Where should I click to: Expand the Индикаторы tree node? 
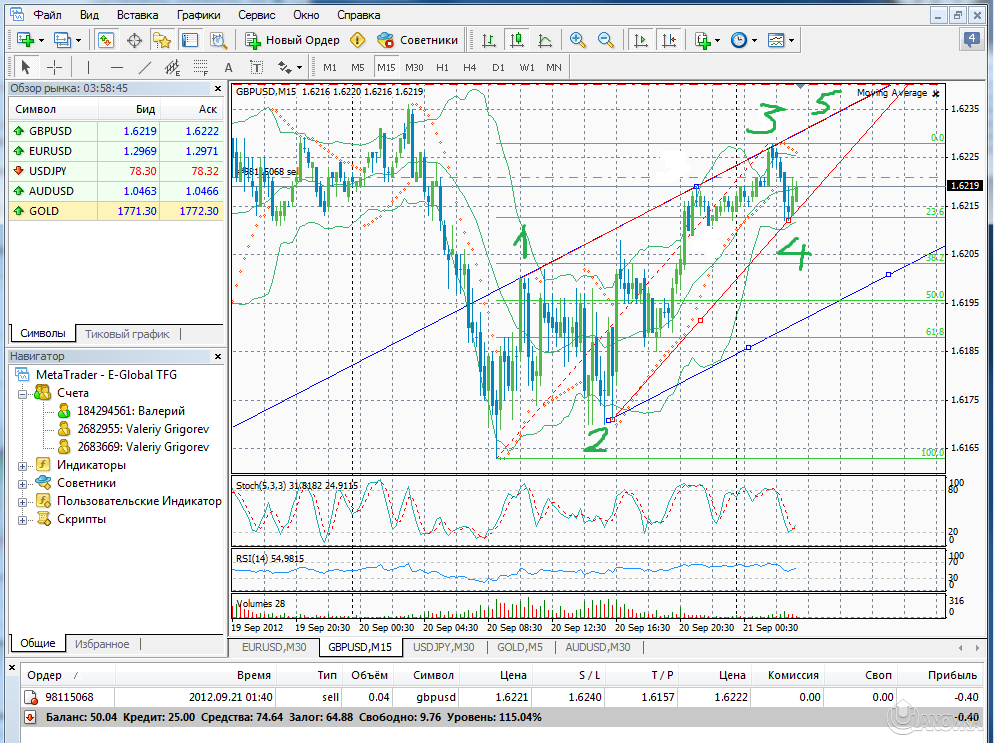click(x=23, y=465)
